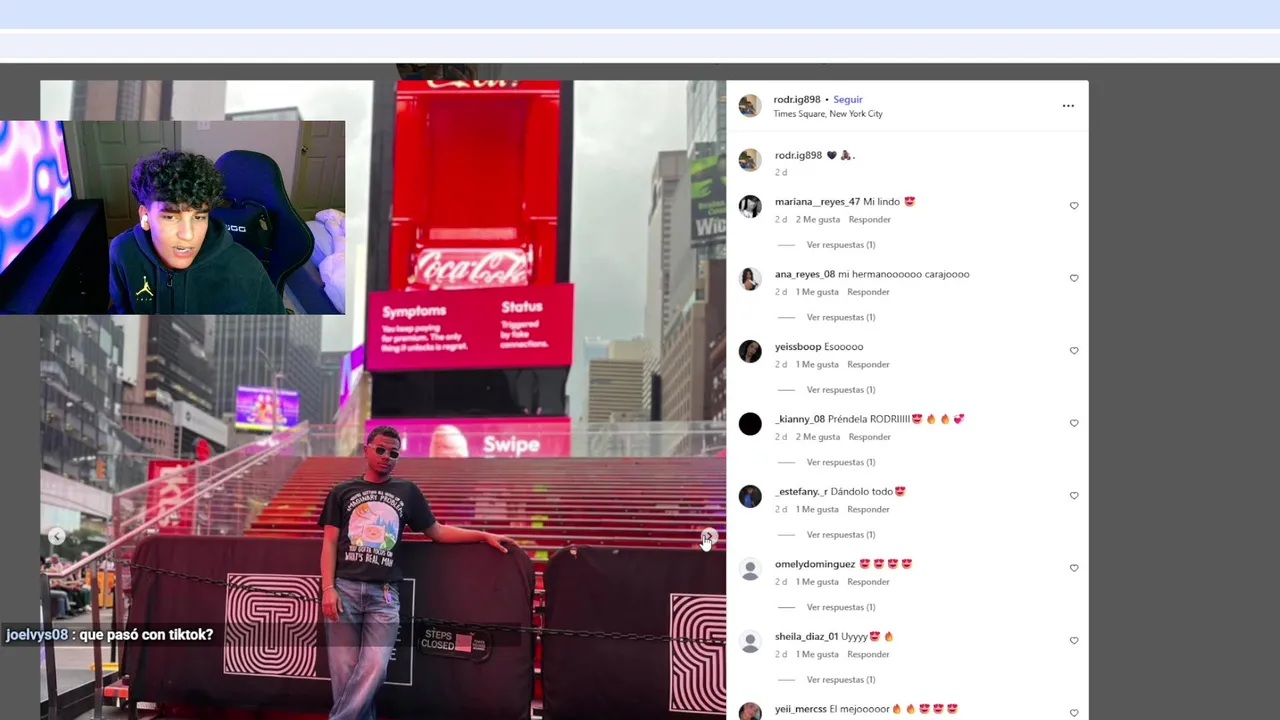This screenshot has width=1280, height=720.
Task: Open yeii_mercss profile picture
Action: (x=750, y=712)
